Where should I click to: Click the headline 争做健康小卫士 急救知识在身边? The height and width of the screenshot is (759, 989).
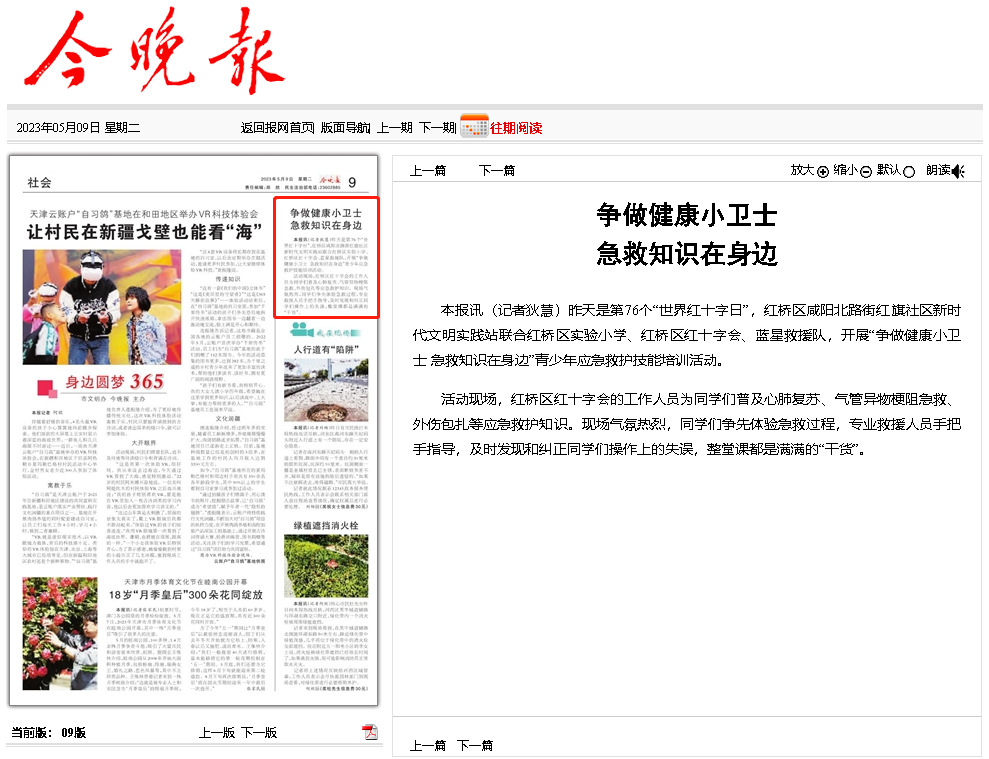688,234
